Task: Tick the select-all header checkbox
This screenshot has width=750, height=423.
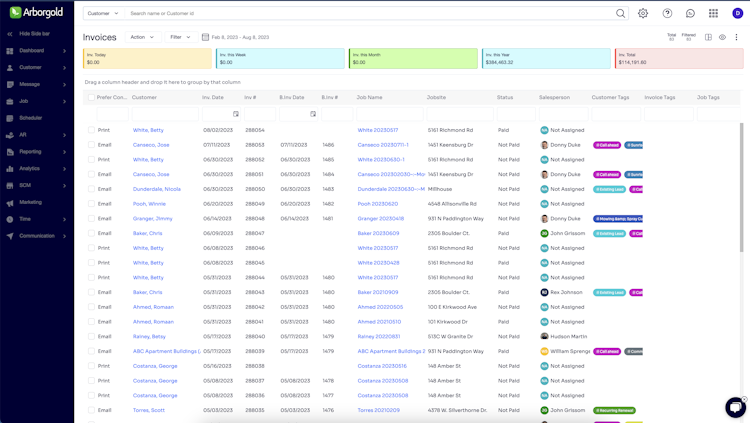Action: [91, 97]
